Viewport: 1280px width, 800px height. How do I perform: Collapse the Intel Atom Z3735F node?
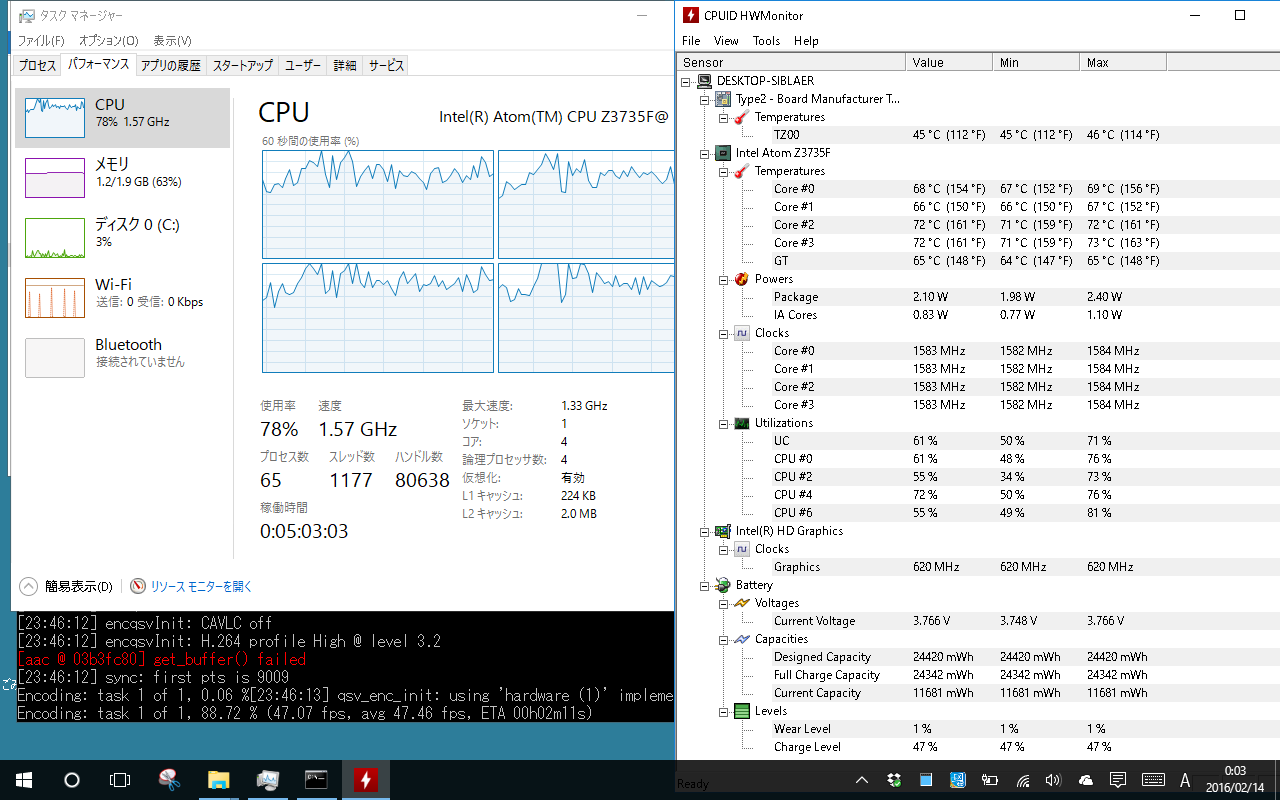pyautogui.click(x=705, y=153)
